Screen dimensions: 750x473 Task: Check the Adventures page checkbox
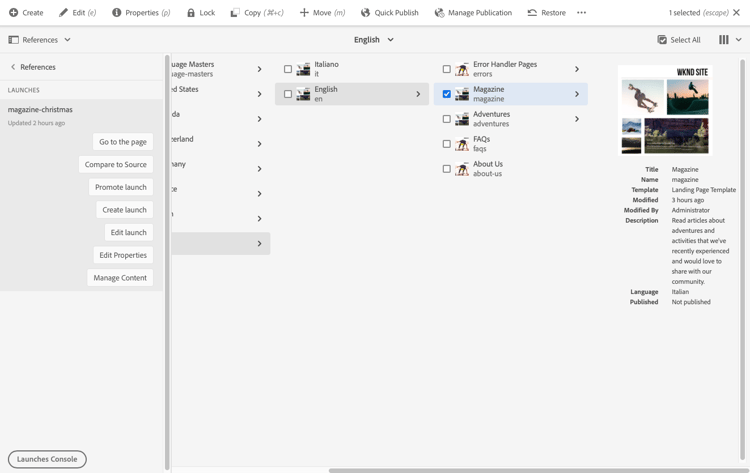(x=447, y=119)
